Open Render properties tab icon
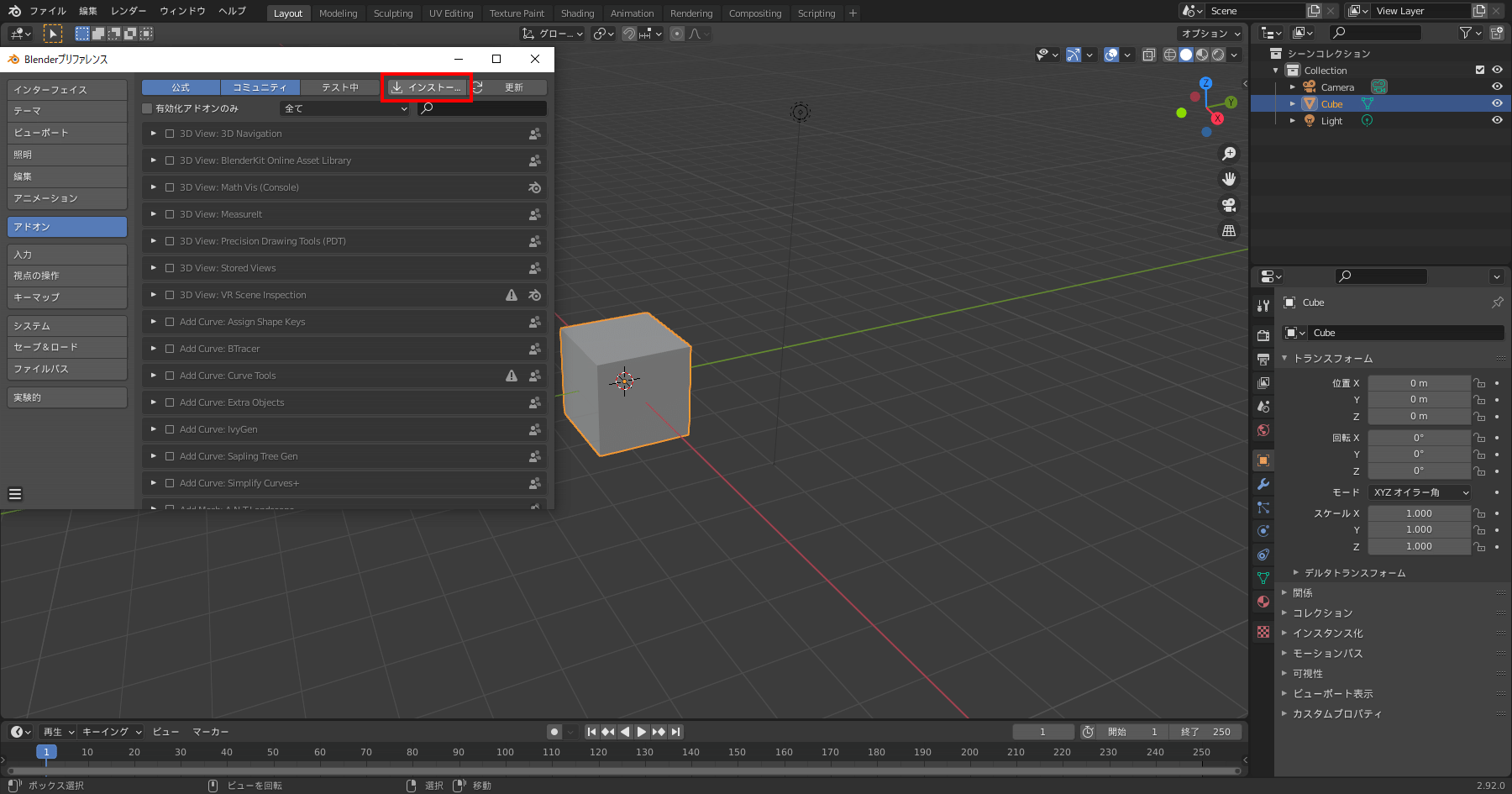 point(1263,335)
